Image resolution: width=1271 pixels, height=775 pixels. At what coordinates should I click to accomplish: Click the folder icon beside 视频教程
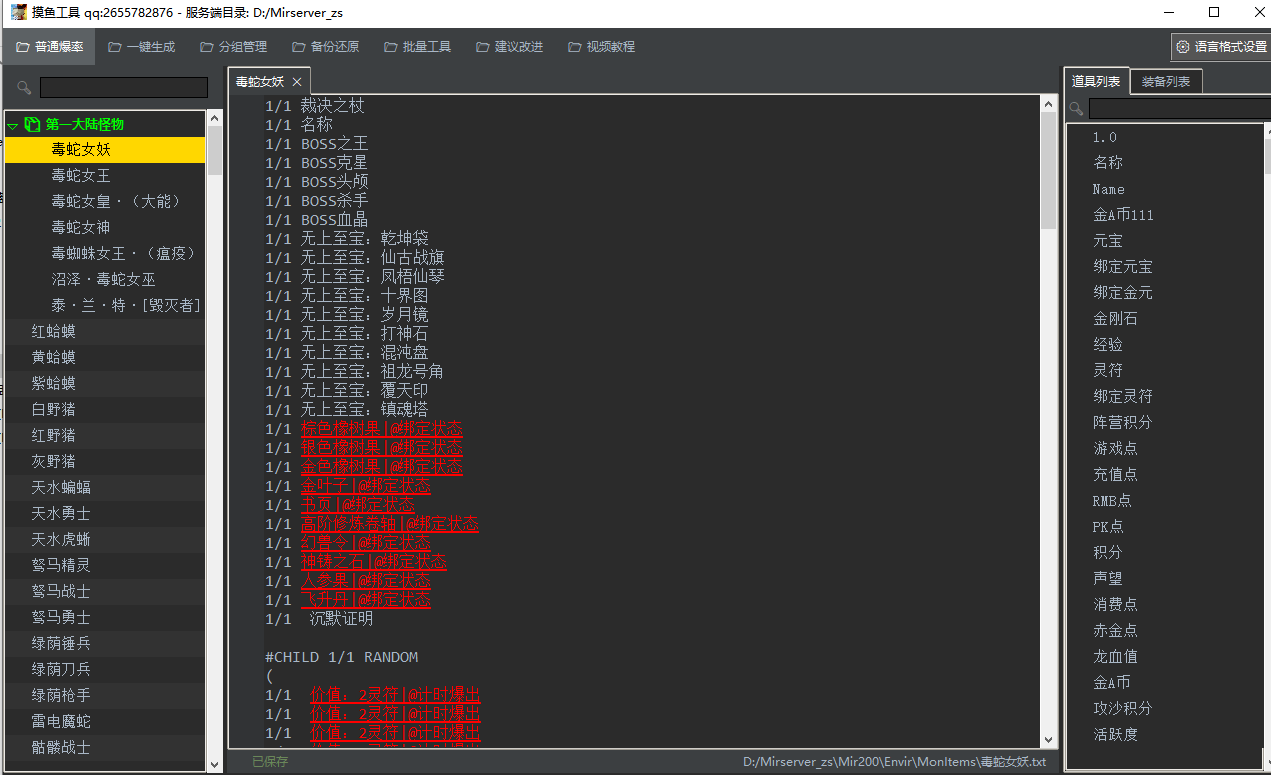[x=575, y=47]
